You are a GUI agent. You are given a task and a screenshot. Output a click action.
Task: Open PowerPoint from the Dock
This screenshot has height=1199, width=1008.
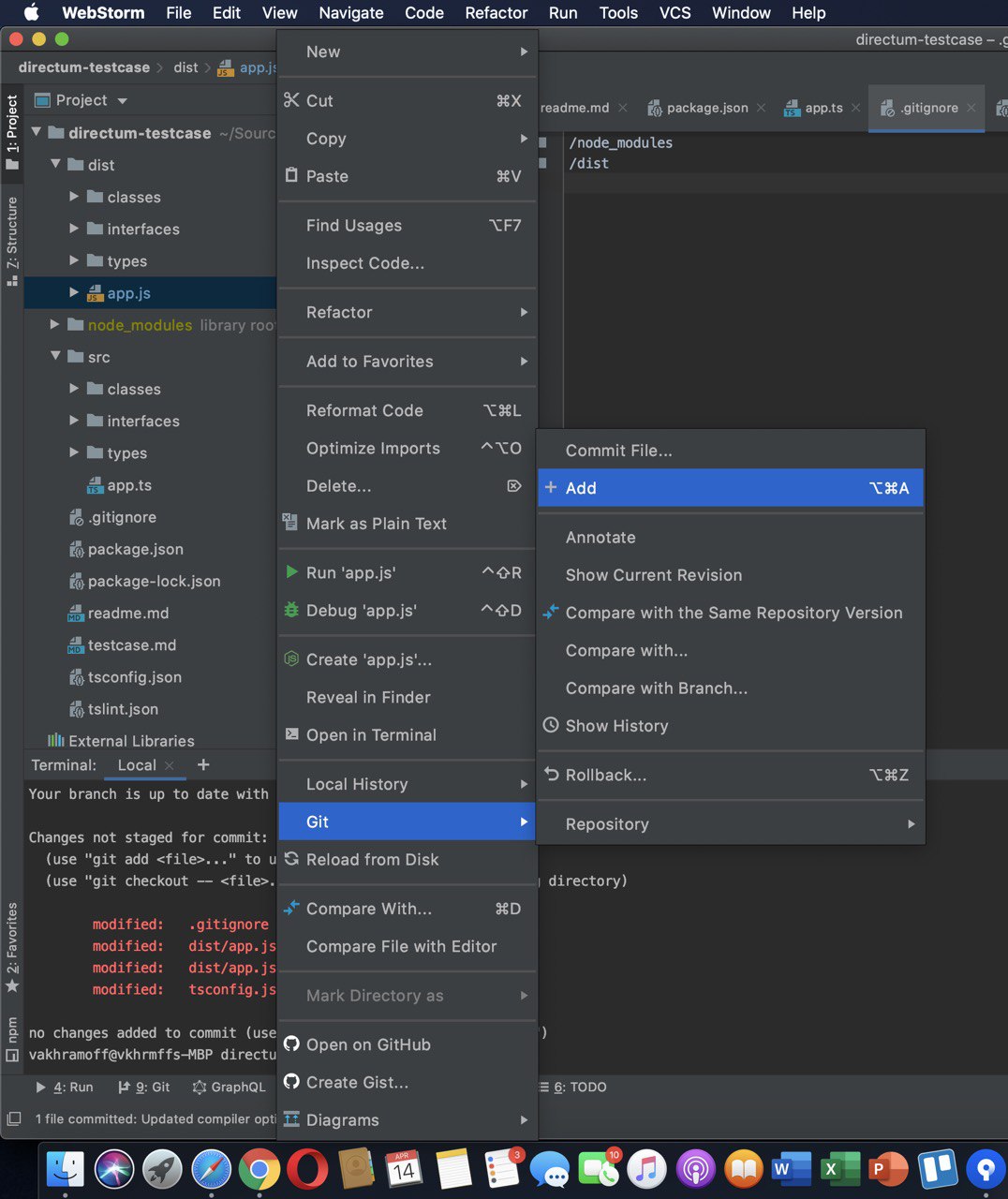coord(888,1169)
